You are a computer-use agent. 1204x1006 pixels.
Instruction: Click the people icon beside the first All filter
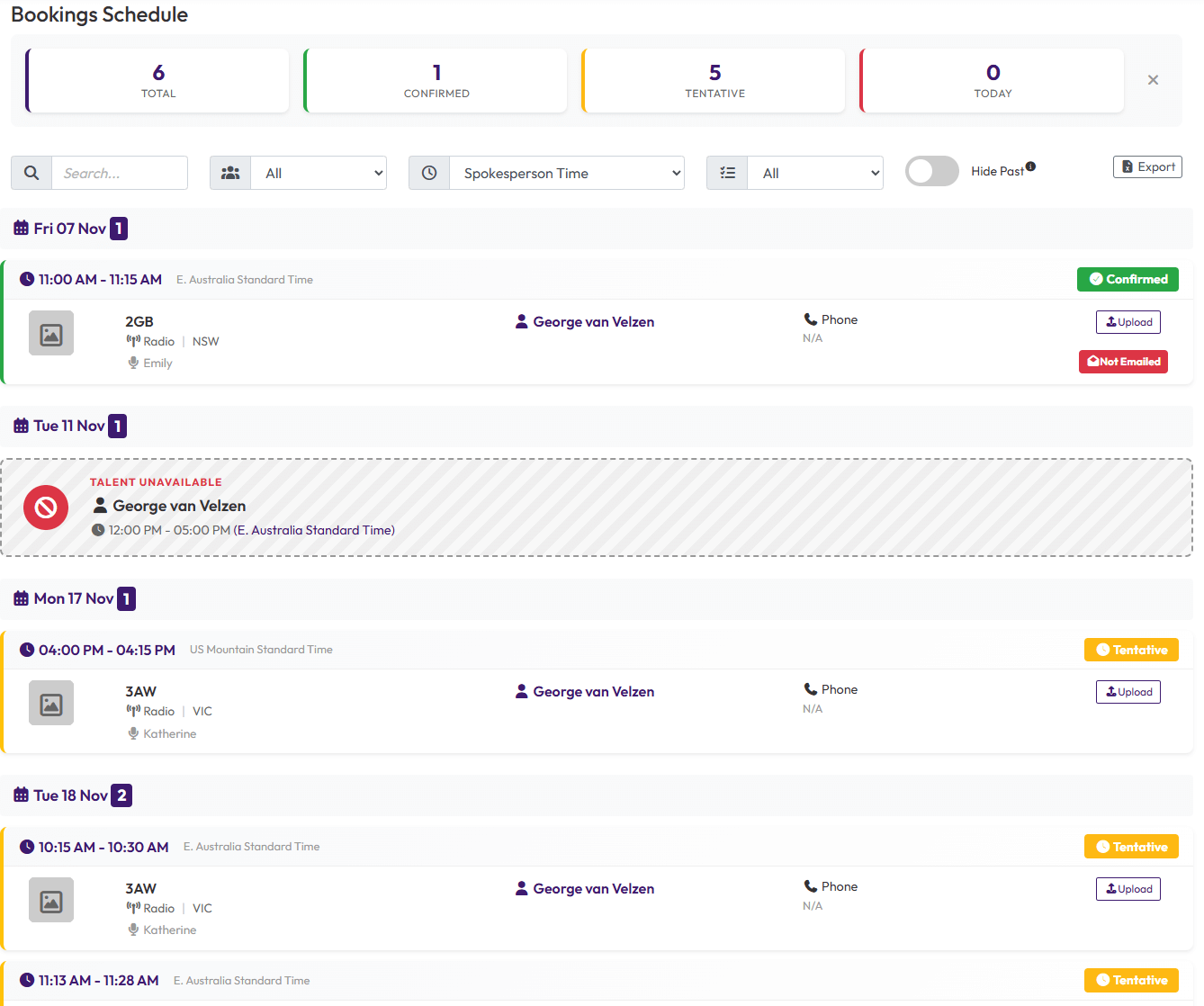[230, 172]
